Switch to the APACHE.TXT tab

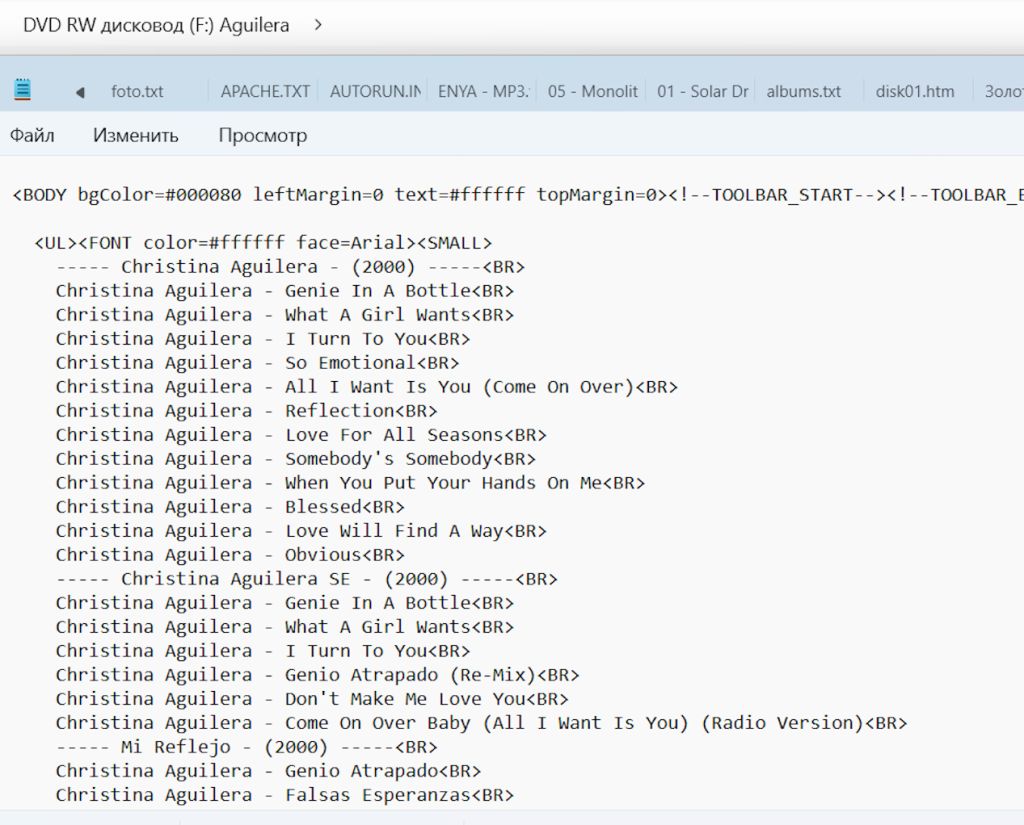pos(265,91)
